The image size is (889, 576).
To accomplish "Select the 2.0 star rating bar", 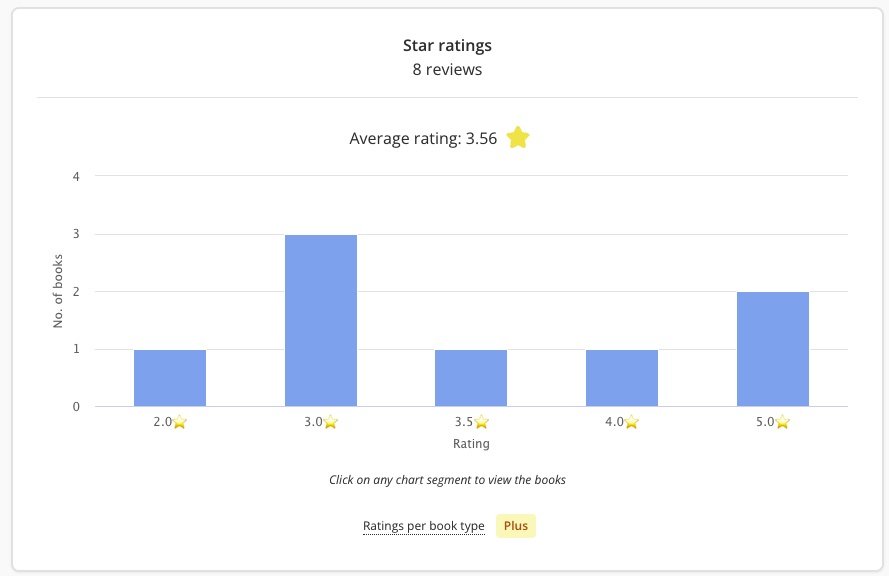I will pyautogui.click(x=170, y=378).
